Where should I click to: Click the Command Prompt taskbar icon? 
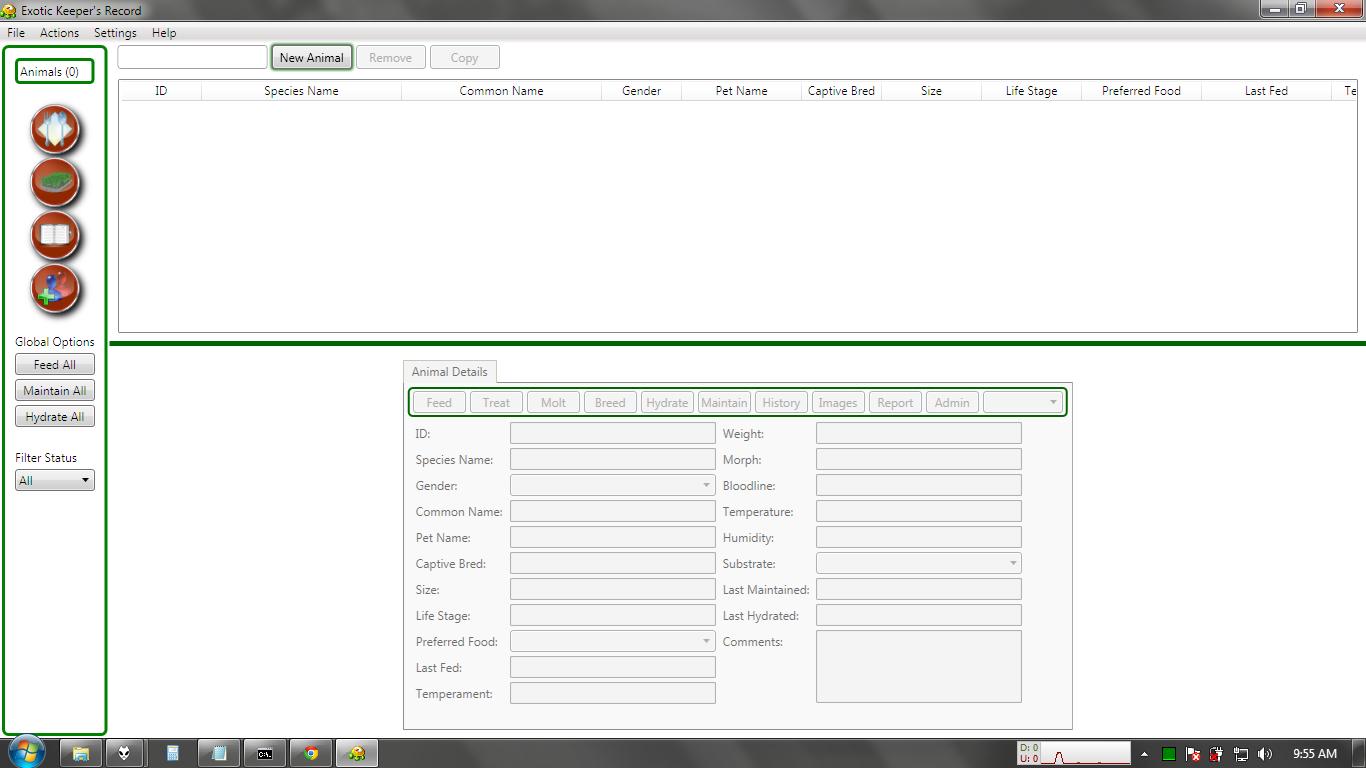(x=265, y=753)
